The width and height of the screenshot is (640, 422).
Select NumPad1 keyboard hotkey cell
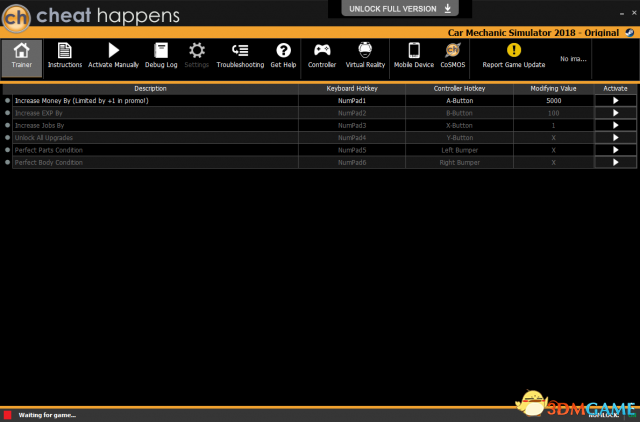[352, 101]
